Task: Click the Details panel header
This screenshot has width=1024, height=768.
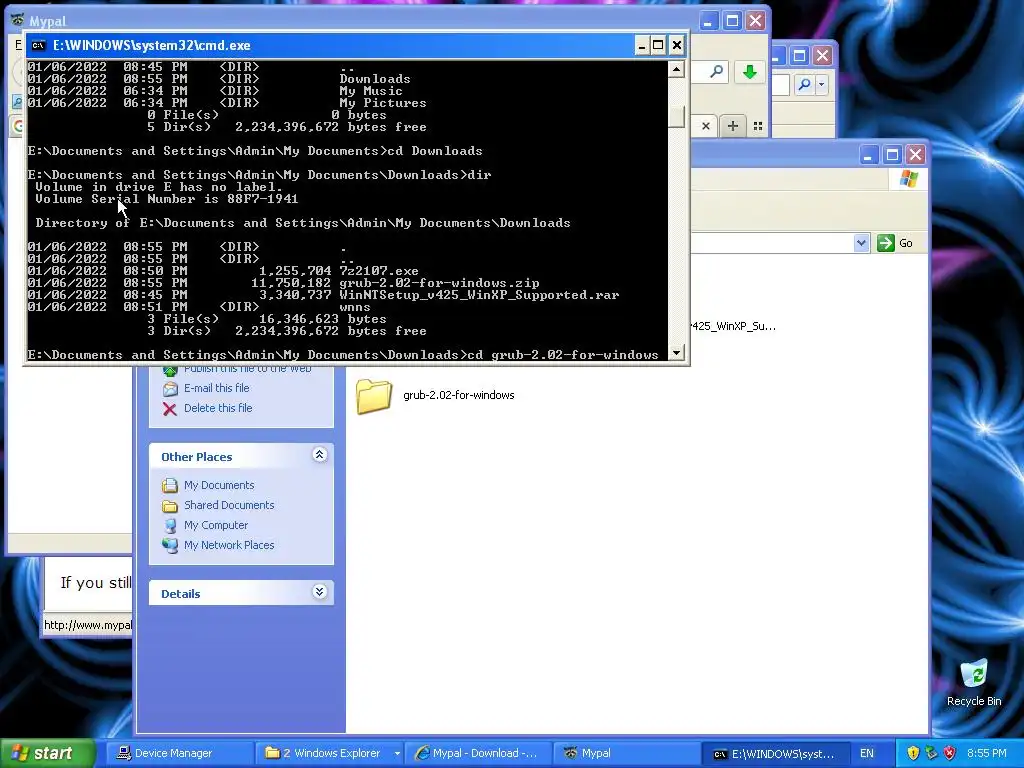Action: 242,593
